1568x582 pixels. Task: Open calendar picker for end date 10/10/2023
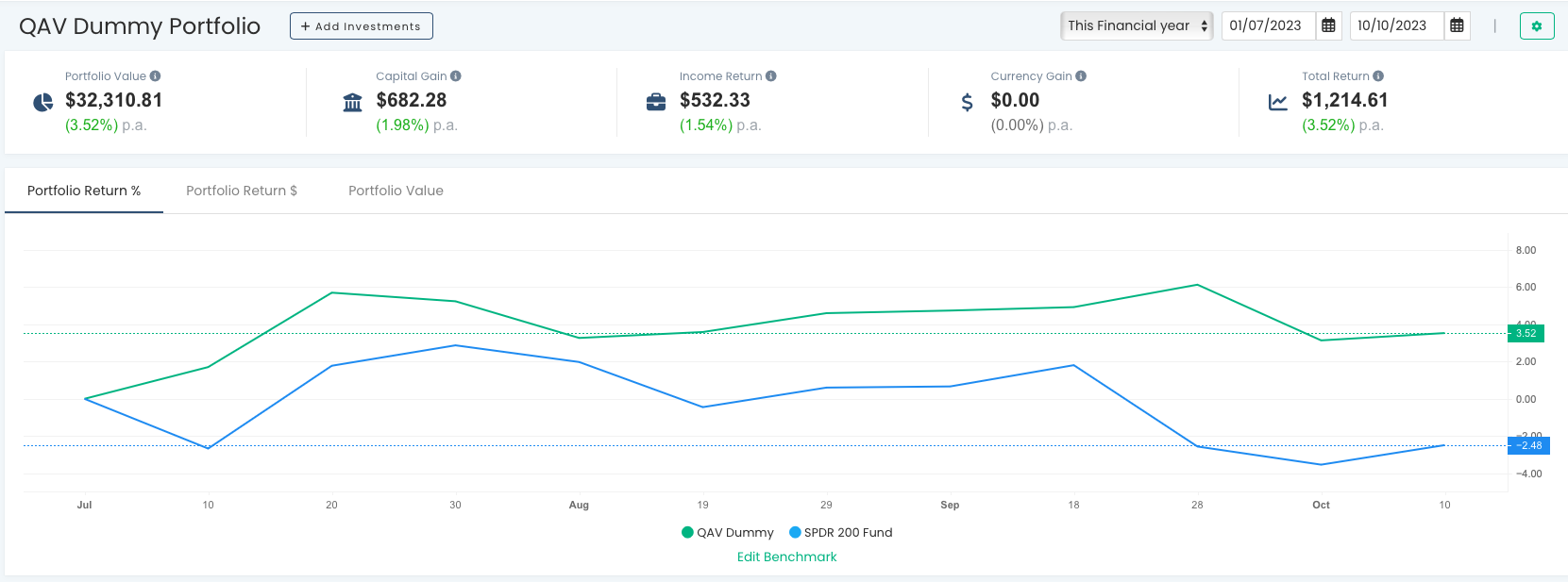coord(1457,25)
